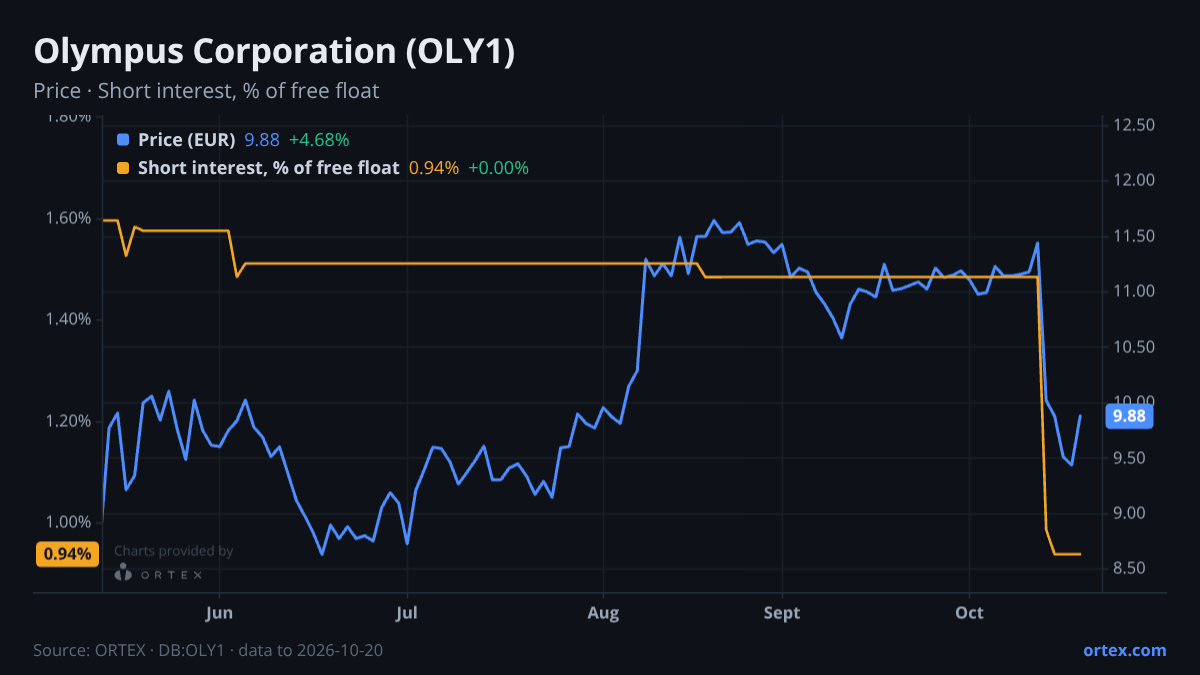Image resolution: width=1200 pixels, height=675 pixels.
Task: Click the 12.50 right axis label
Action: (1133, 125)
